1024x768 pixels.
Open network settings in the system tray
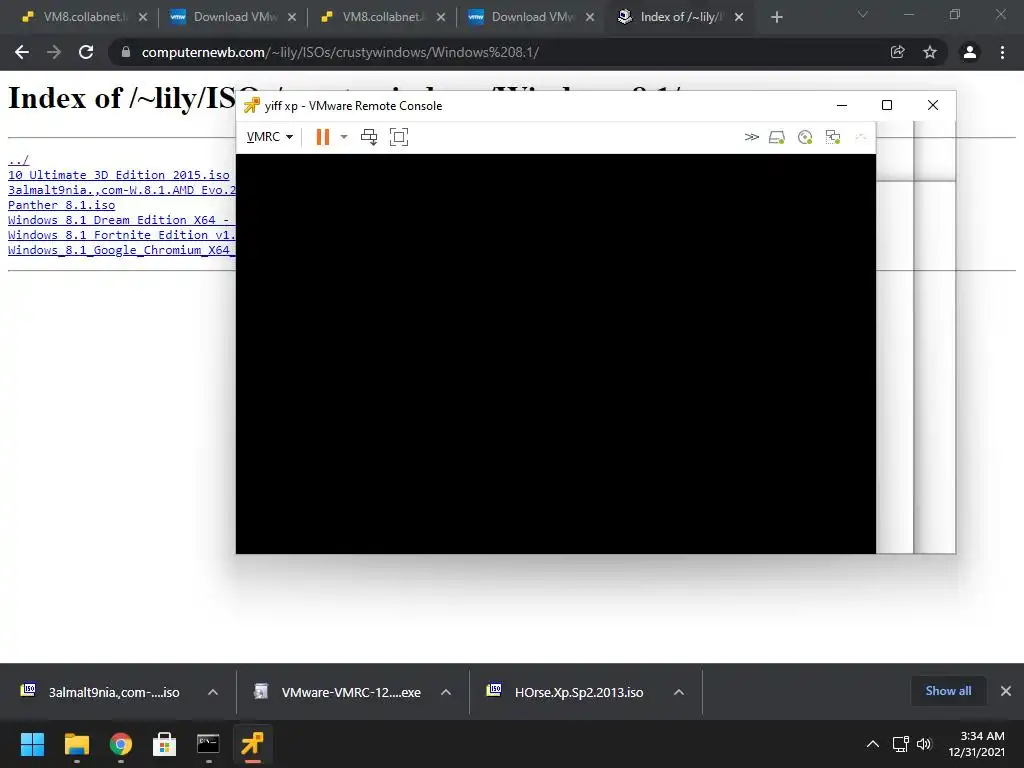[x=901, y=744]
